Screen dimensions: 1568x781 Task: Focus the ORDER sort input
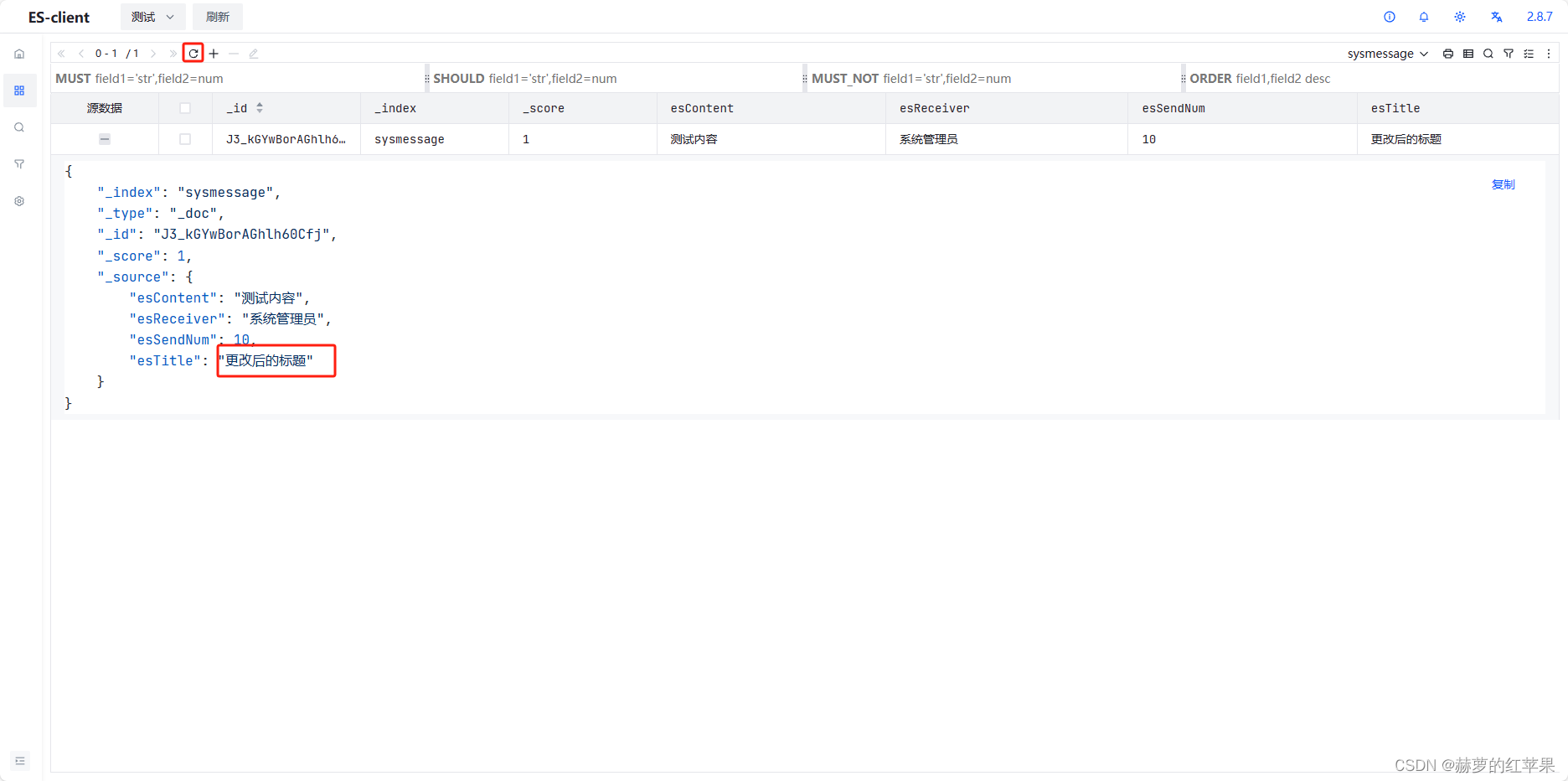pyautogui.click(x=1372, y=79)
